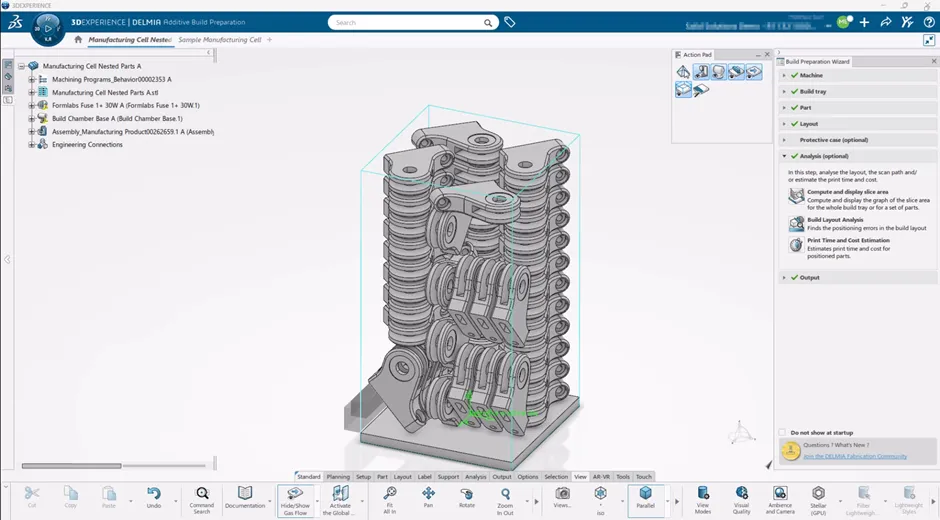
Task: Toggle fourth Action Pad icon
Action: 736,72
